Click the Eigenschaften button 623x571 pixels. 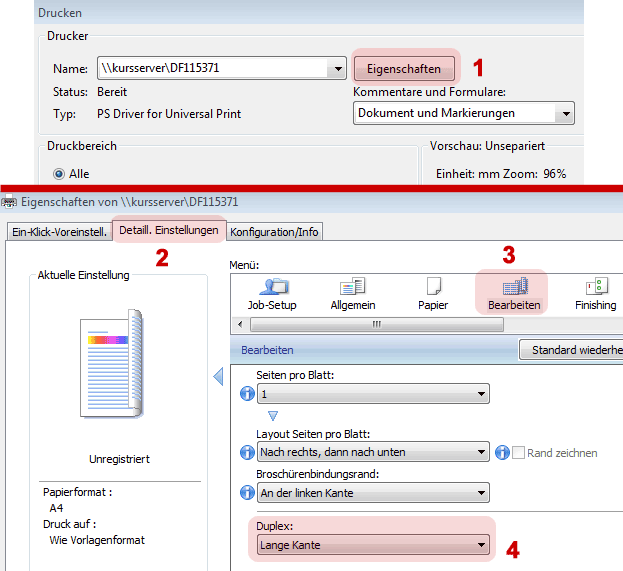404,69
